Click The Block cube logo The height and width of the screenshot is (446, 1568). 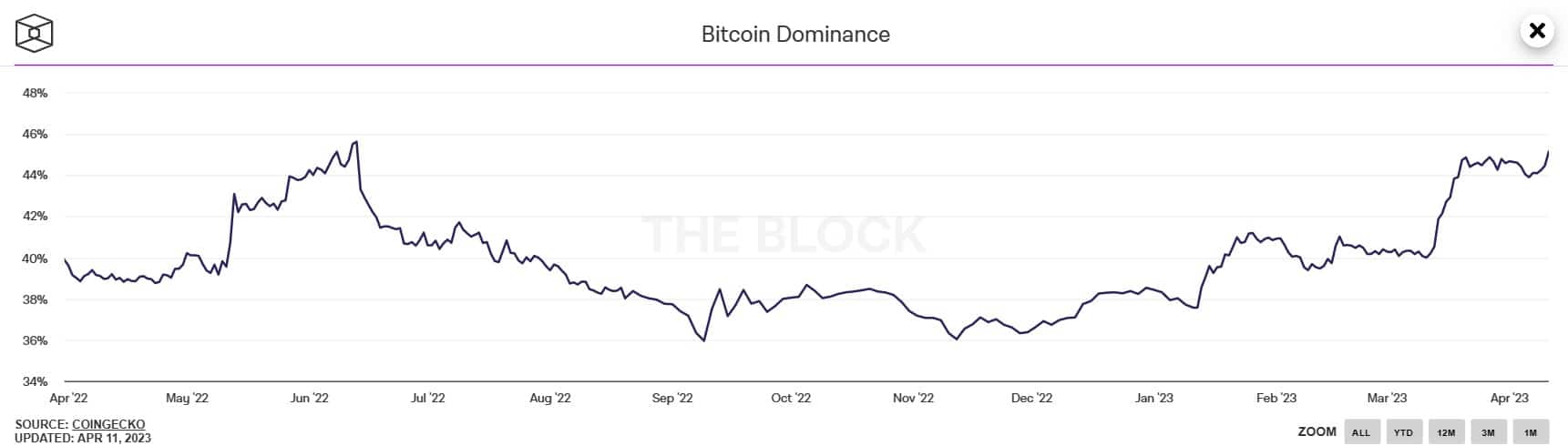coord(35,34)
